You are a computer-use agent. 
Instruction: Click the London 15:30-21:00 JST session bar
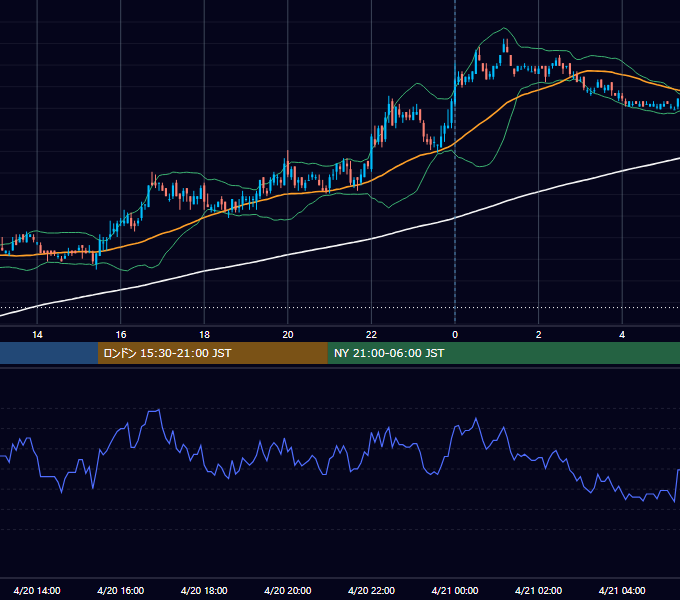point(212,353)
